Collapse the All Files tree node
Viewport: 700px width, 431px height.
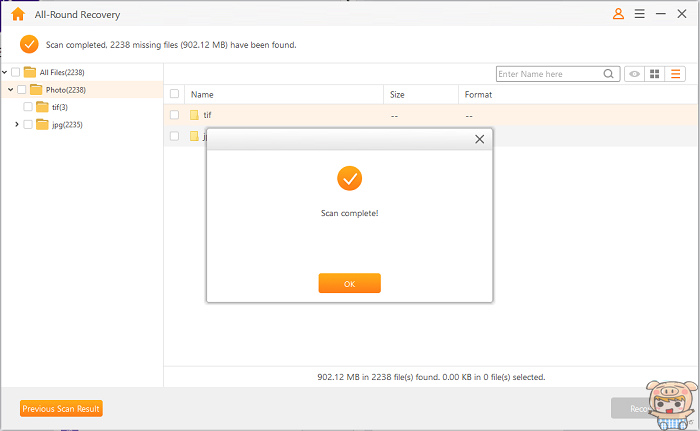(x=5, y=72)
